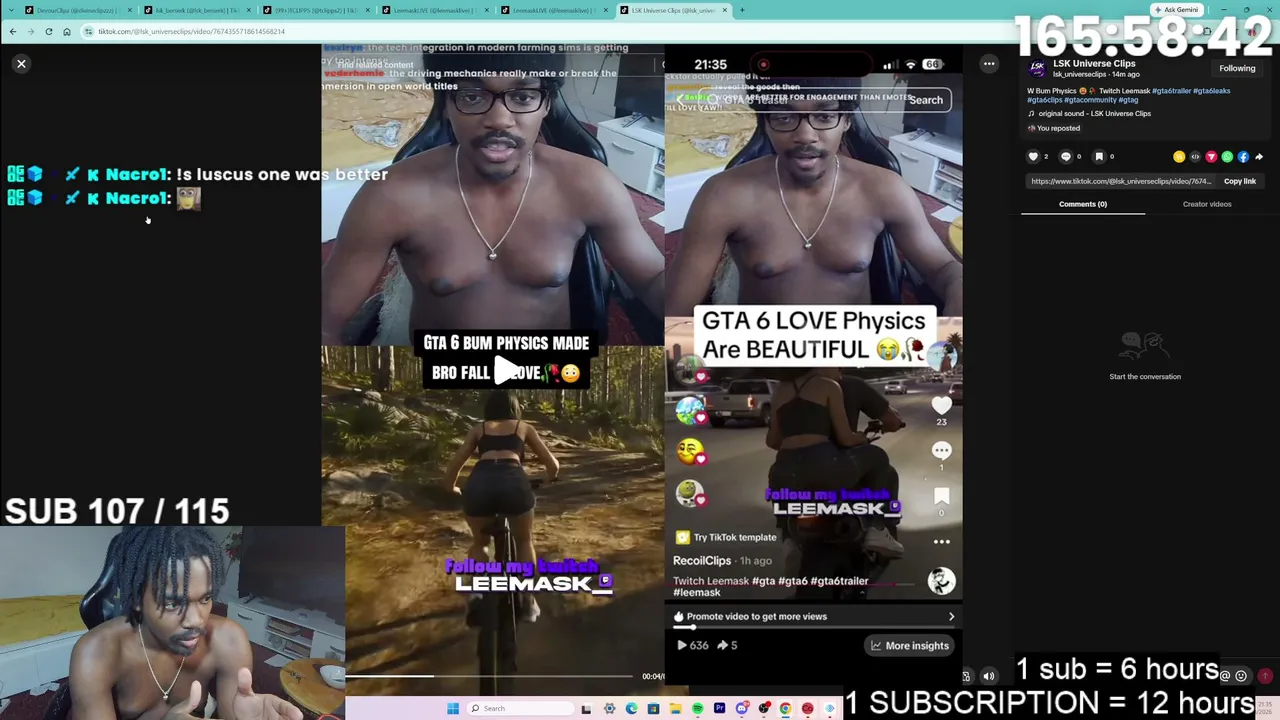Open the #gta6leaks hashtag

click(1212, 91)
